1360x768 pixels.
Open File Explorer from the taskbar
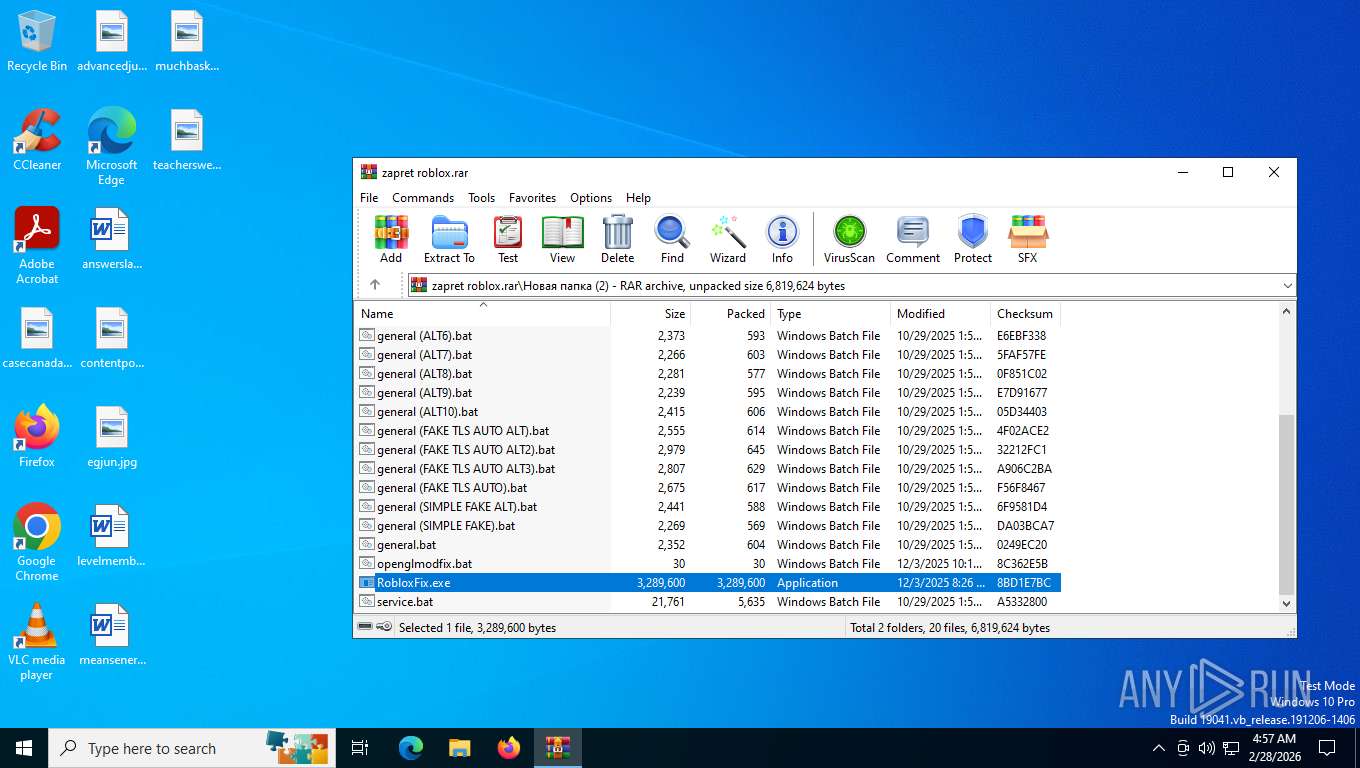tap(460, 748)
